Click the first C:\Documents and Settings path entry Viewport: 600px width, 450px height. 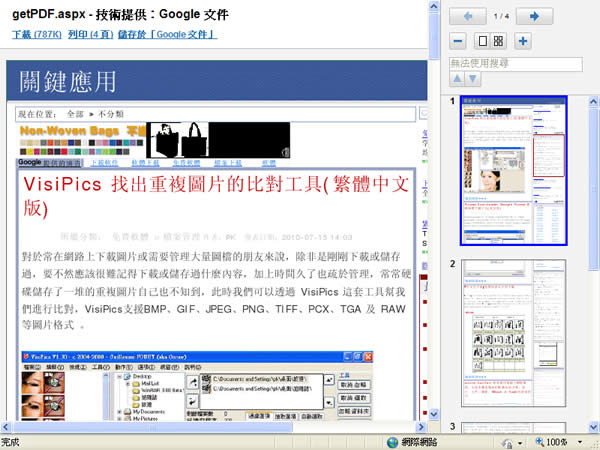point(255,379)
